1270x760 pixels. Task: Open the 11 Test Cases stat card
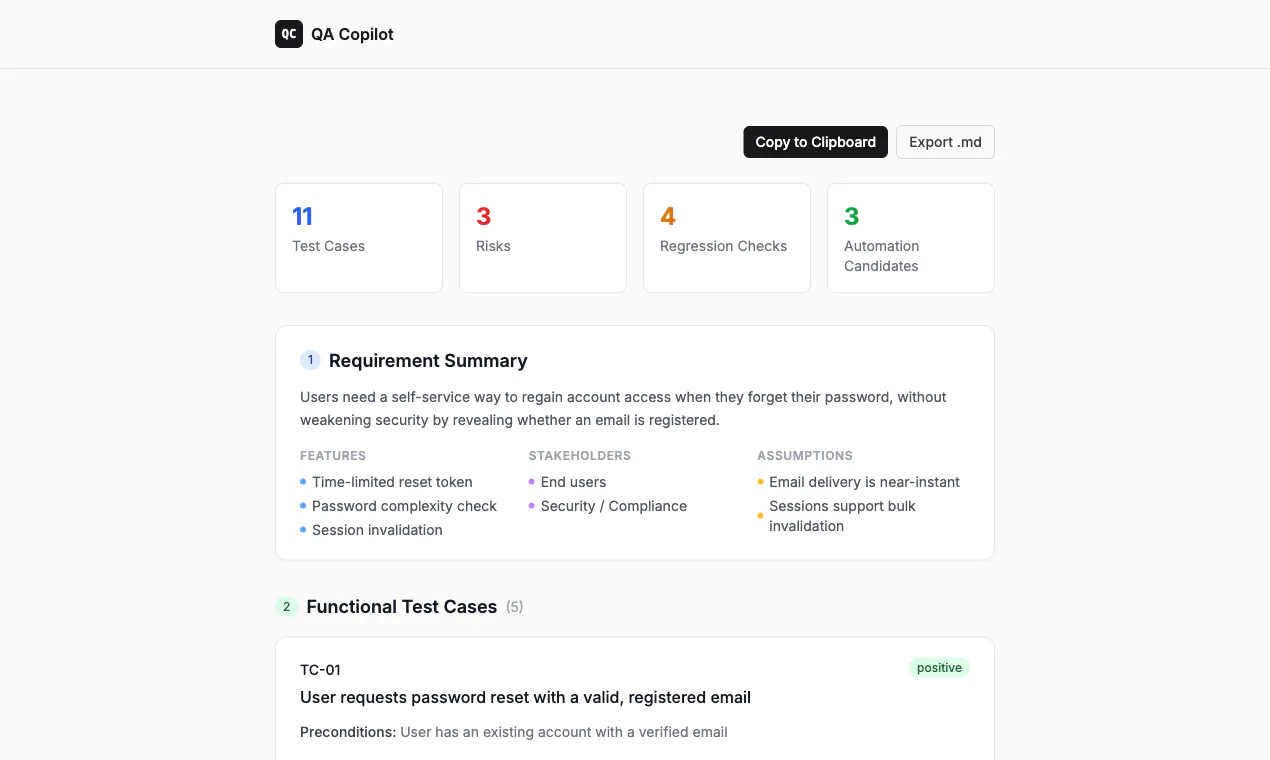[359, 238]
